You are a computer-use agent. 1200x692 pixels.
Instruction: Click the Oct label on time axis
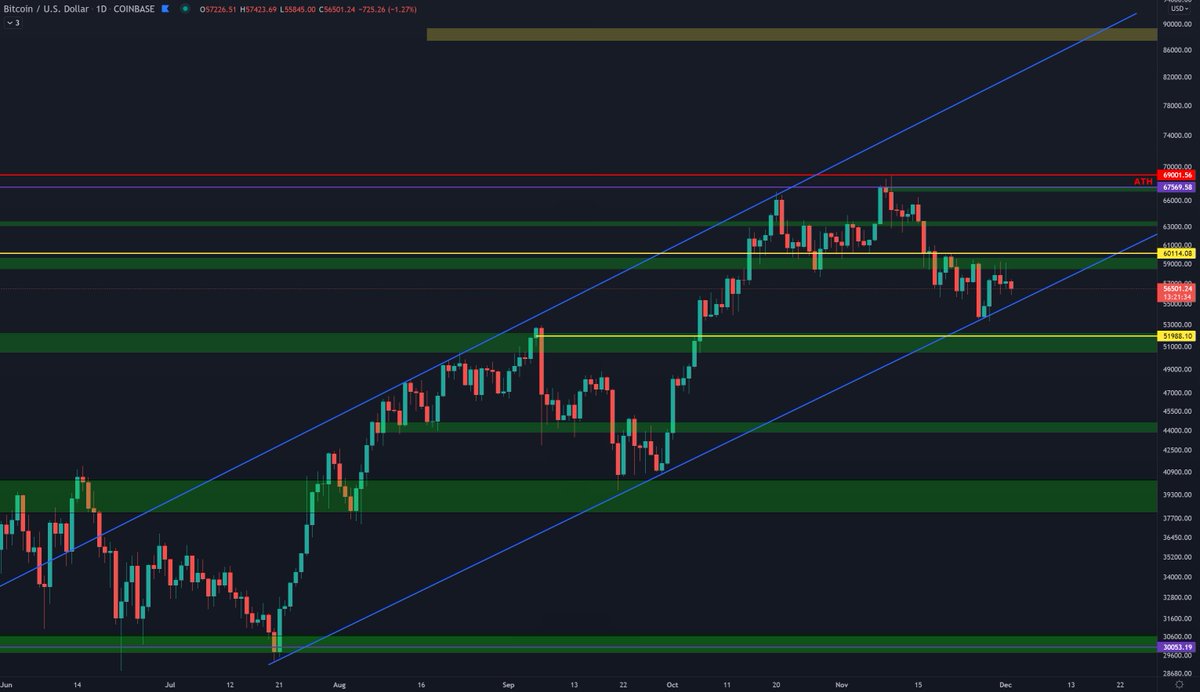(x=672, y=685)
